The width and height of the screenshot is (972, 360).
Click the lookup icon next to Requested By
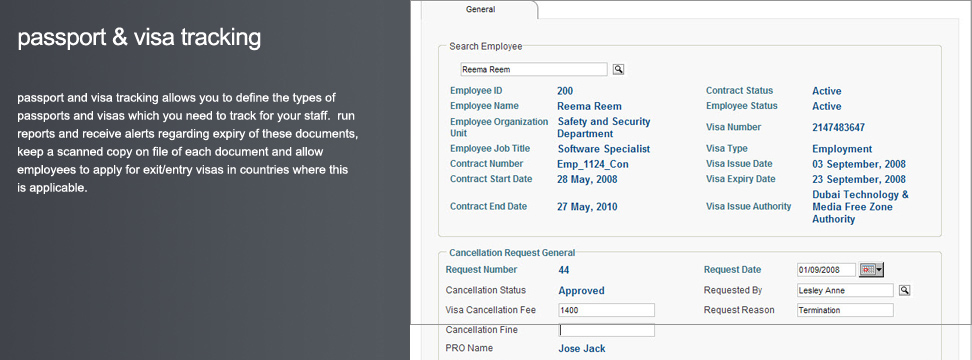coord(904,290)
